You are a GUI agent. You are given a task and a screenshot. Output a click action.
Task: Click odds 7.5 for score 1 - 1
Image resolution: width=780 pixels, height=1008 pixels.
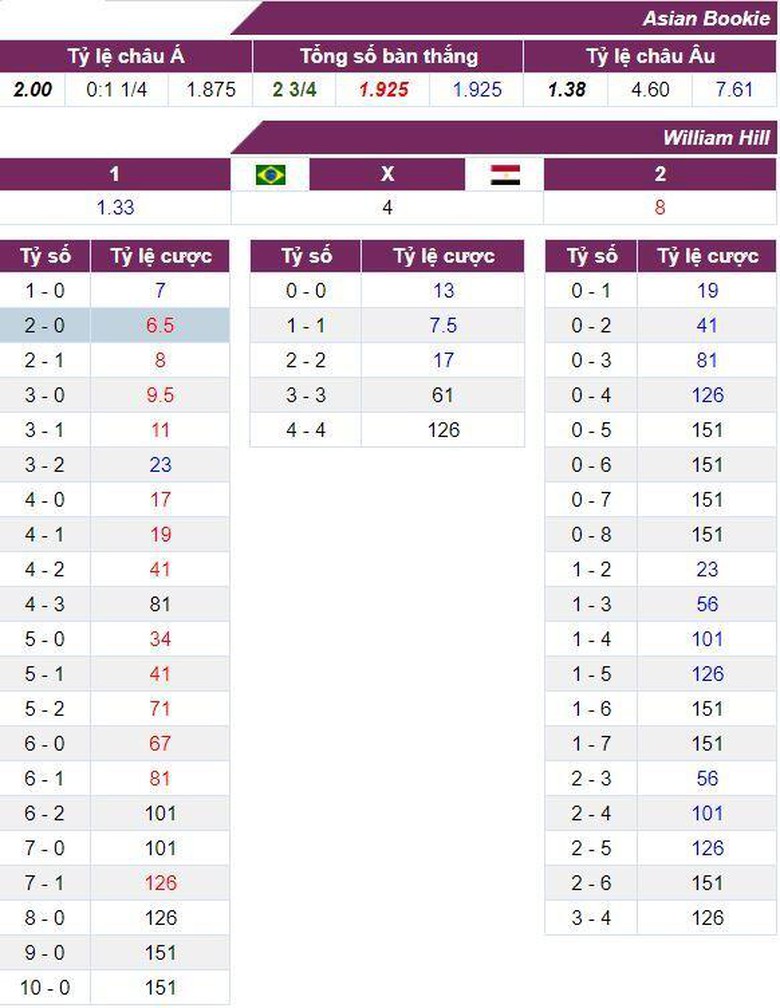(x=443, y=325)
